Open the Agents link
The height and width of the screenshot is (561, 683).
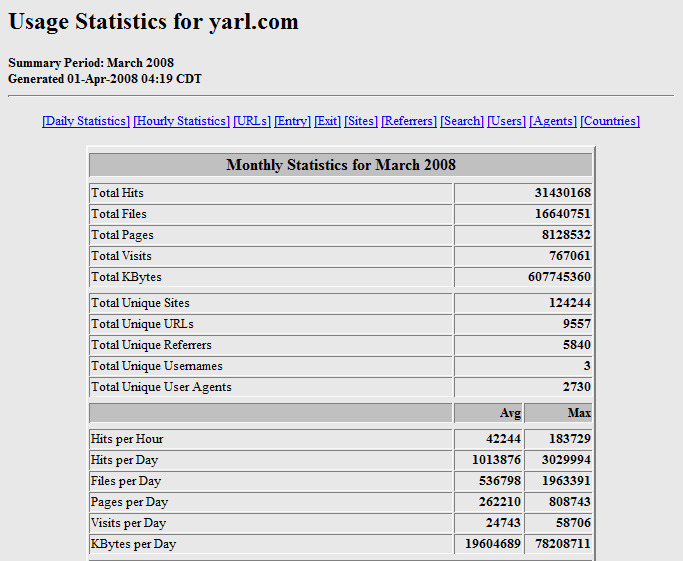[553, 121]
